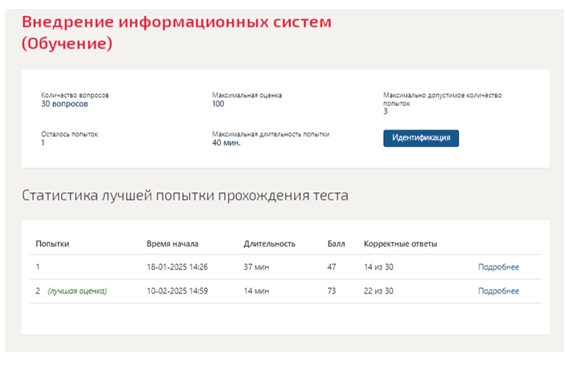565x369 pixels.
Task: Click the score 47 in attempt 1
Action: (332, 267)
